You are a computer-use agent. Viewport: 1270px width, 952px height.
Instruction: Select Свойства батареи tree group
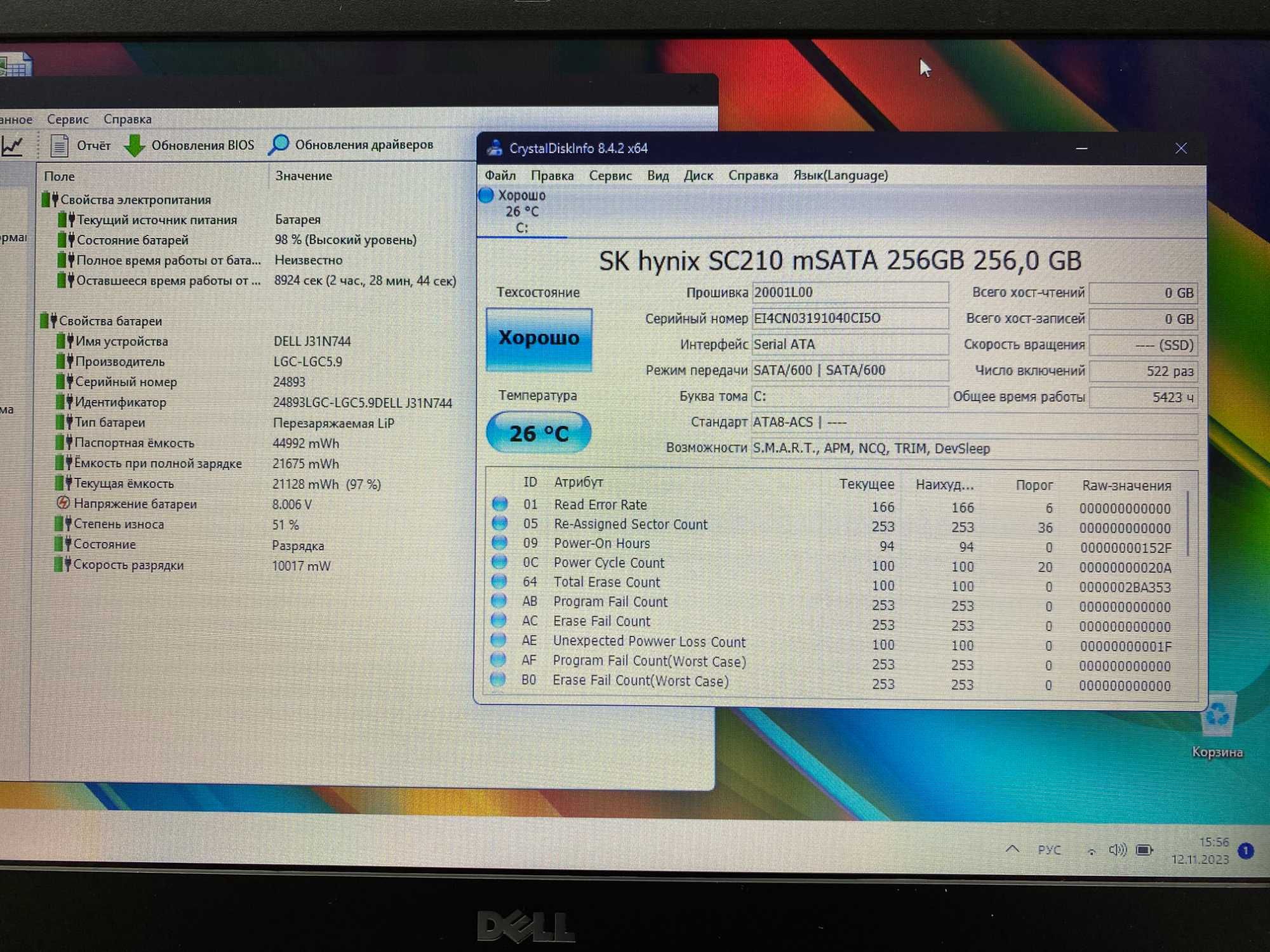[102, 321]
